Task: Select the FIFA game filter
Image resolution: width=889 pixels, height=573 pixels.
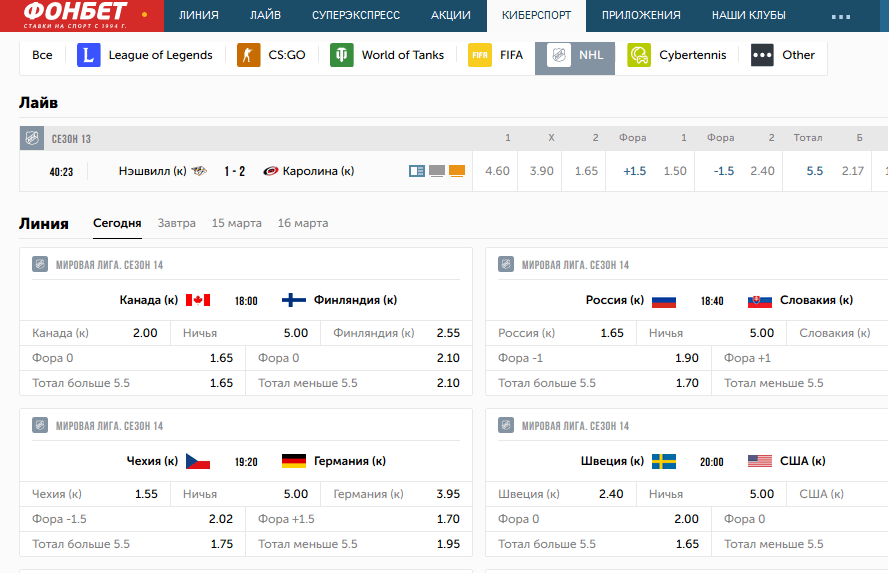Action: (496, 55)
